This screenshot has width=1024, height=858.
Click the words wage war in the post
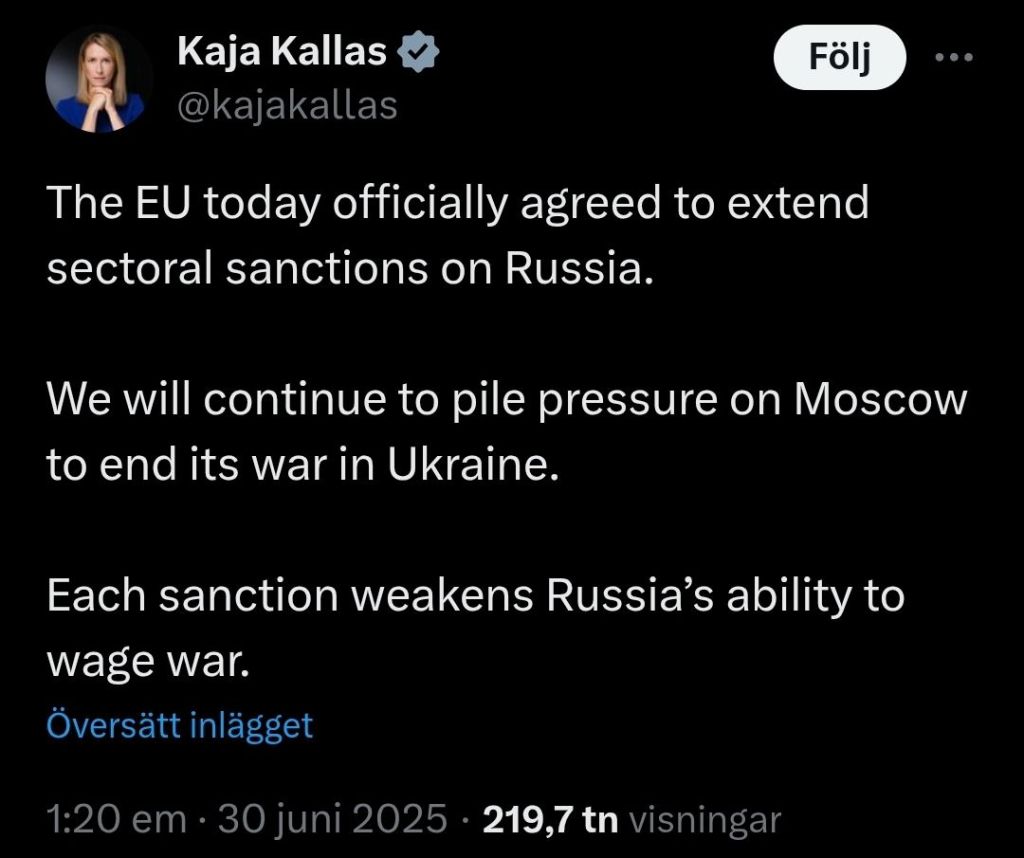tap(146, 662)
